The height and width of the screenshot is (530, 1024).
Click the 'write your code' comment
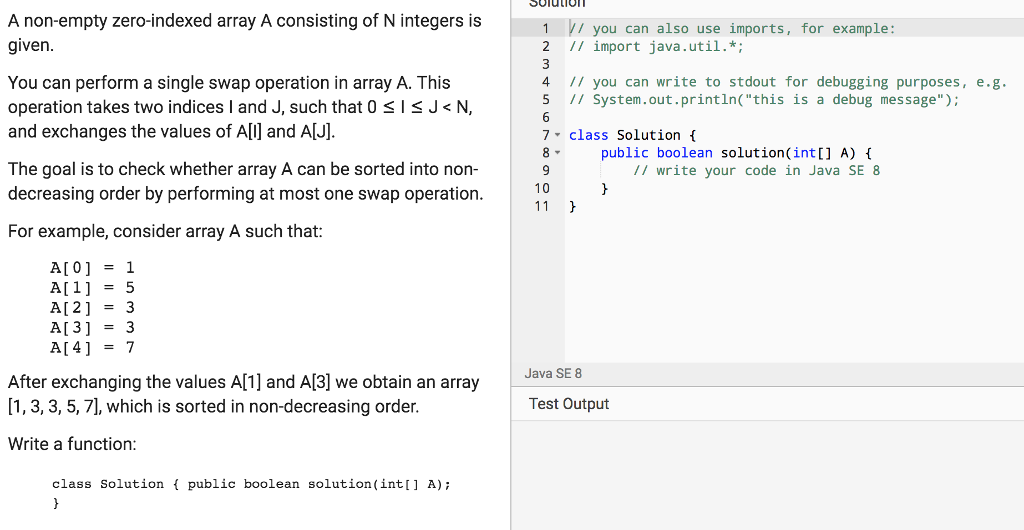756,170
